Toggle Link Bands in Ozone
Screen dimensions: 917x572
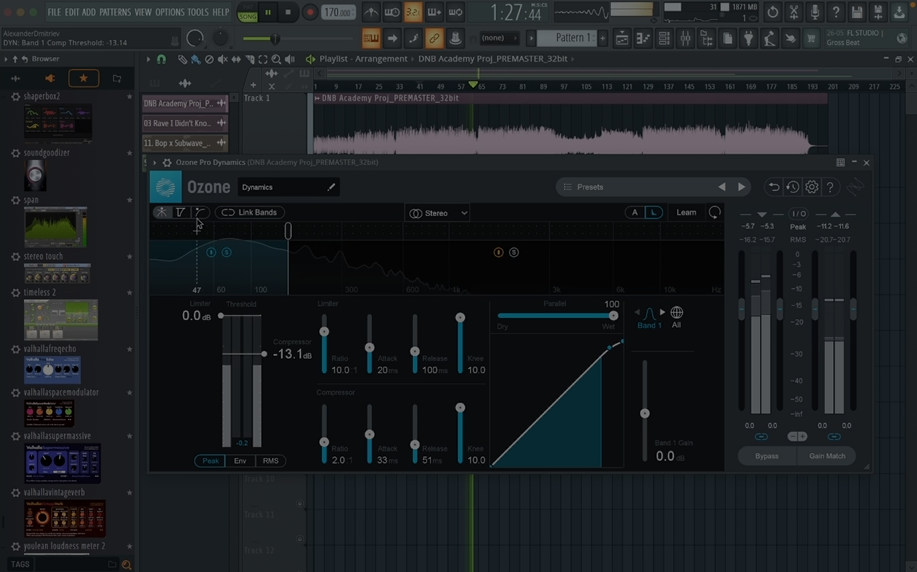[250, 212]
